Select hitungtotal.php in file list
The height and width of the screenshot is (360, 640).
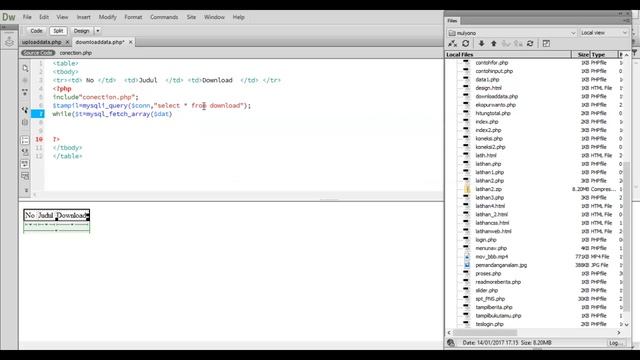click(493, 113)
